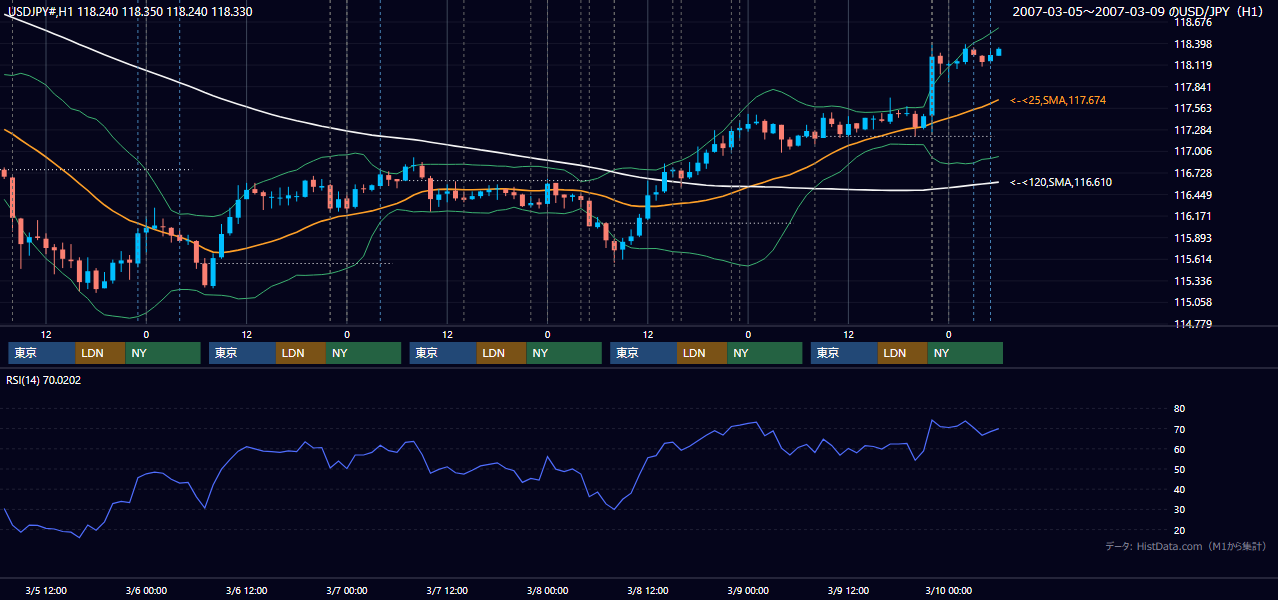Viewport: 1278px width, 600px height.
Task: Select the RSI scale value 80
Action: coord(1179,409)
